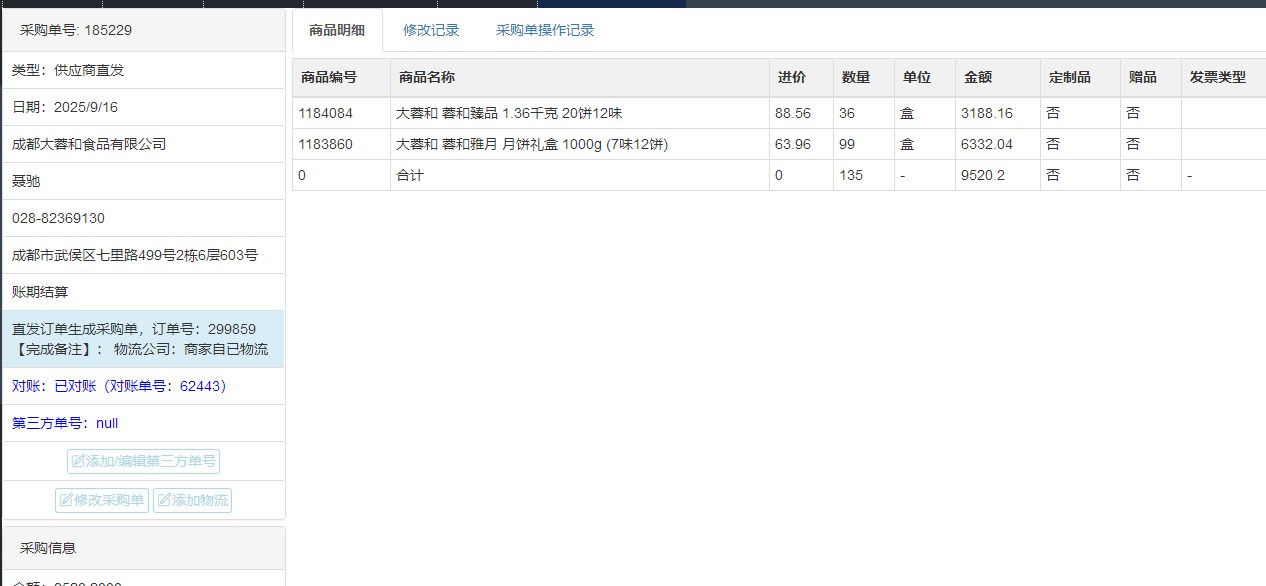The image size is (1266, 586).
Task: Click the 商品编号 column header
Action: pyautogui.click(x=328, y=78)
